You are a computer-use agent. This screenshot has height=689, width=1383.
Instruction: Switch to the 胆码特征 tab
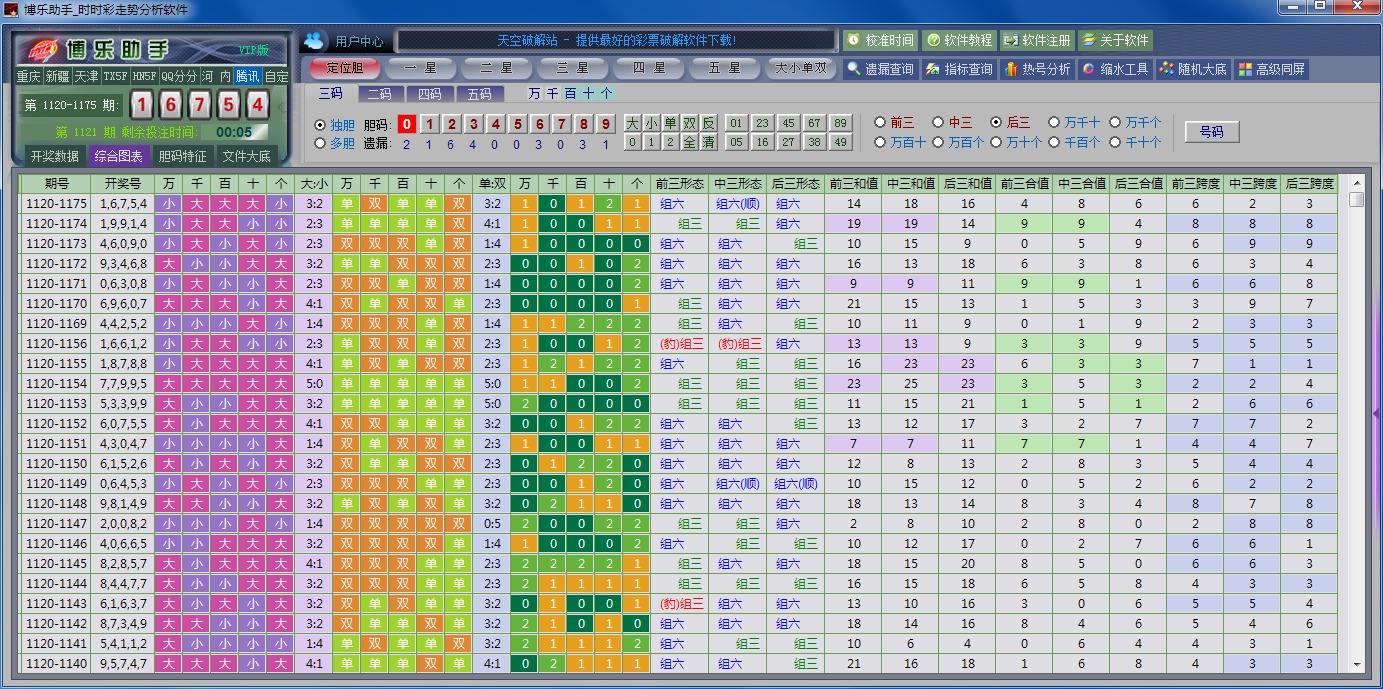182,156
